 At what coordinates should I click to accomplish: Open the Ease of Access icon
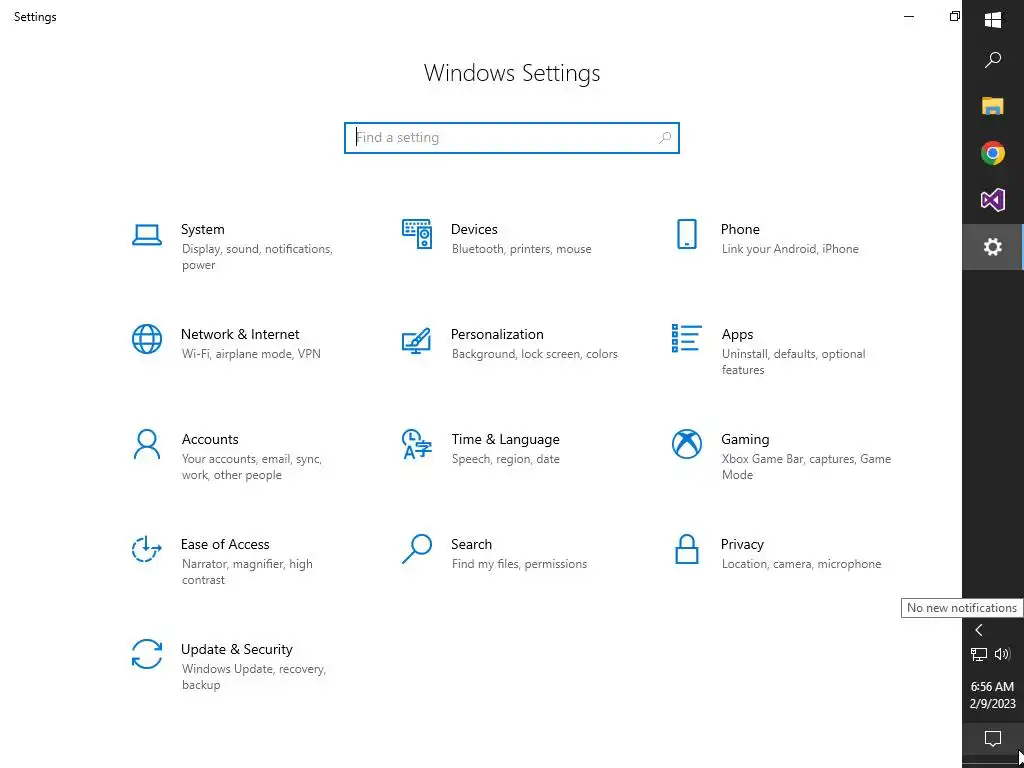[147, 549]
